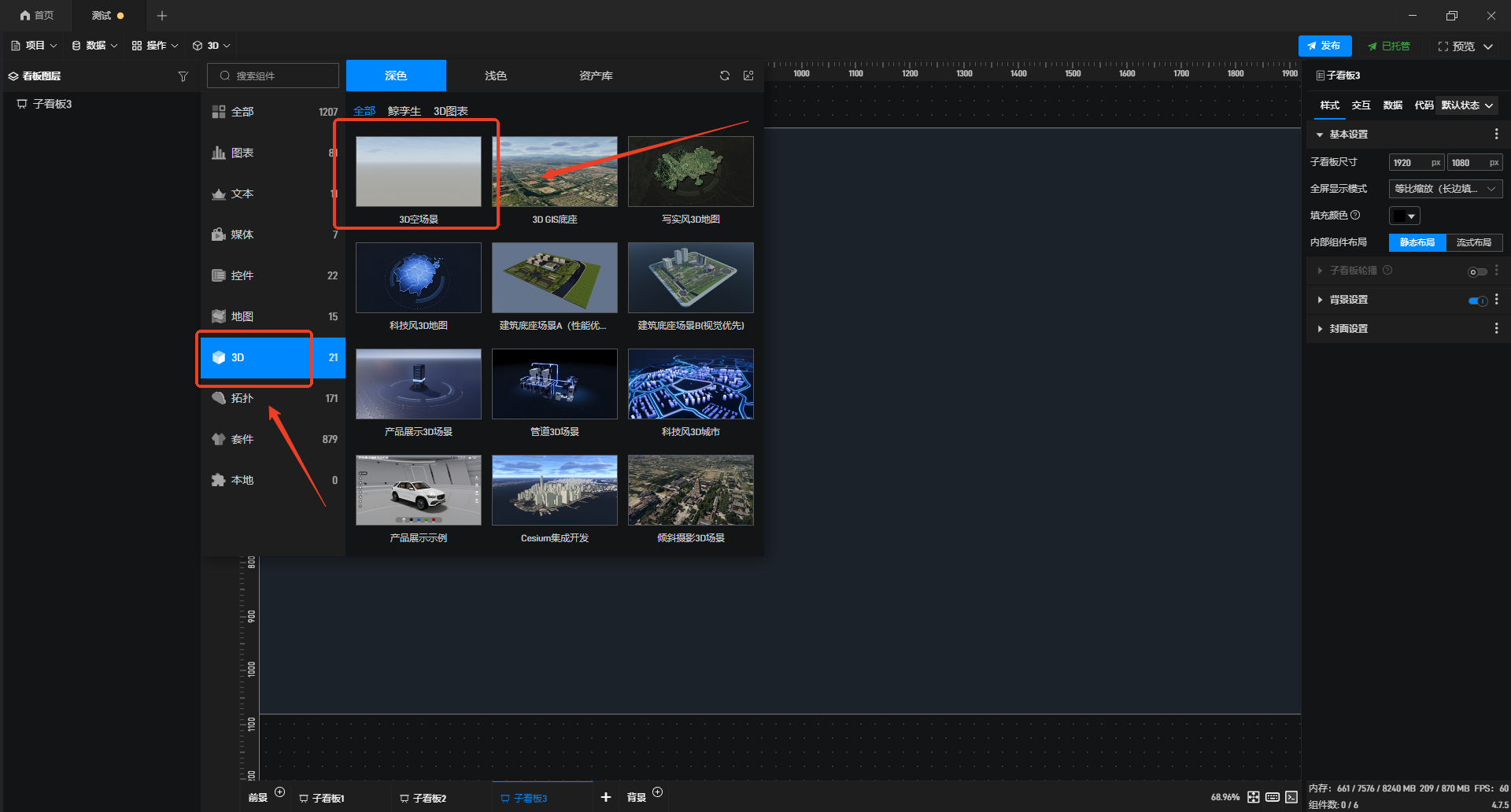Open the 填充颜色 color swatch
1511x812 pixels.
(1404, 216)
